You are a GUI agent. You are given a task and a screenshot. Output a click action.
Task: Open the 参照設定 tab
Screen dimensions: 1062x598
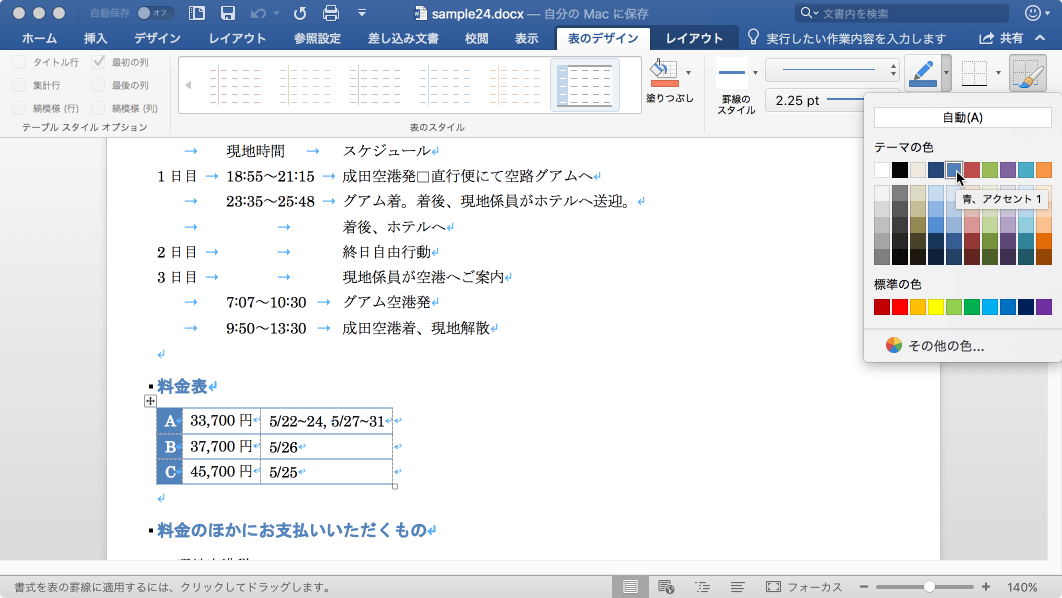pos(317,39)
